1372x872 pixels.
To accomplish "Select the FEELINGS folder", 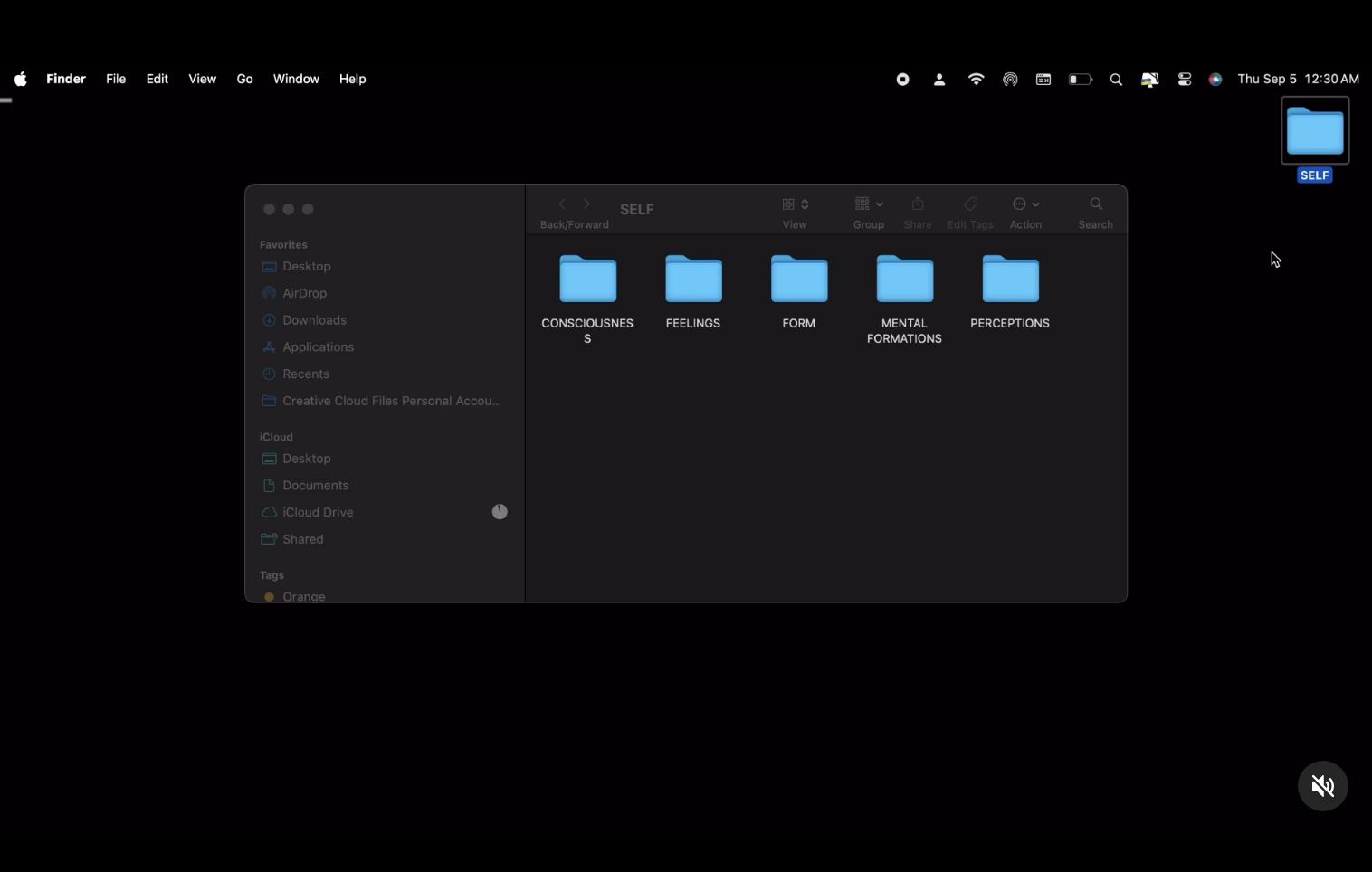I will [x=693, y=280].
